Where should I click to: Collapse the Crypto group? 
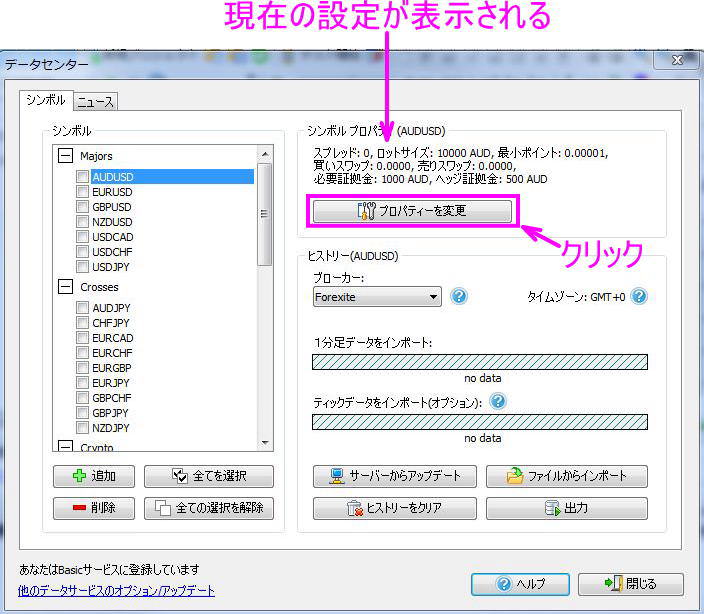pyautogui.click(x=66, y=446)
